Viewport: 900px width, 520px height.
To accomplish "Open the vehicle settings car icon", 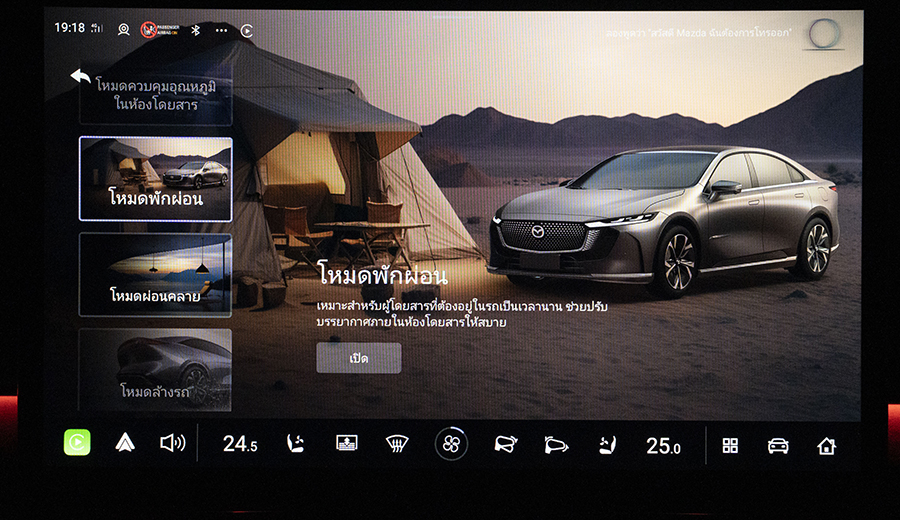I will (778, 446).
